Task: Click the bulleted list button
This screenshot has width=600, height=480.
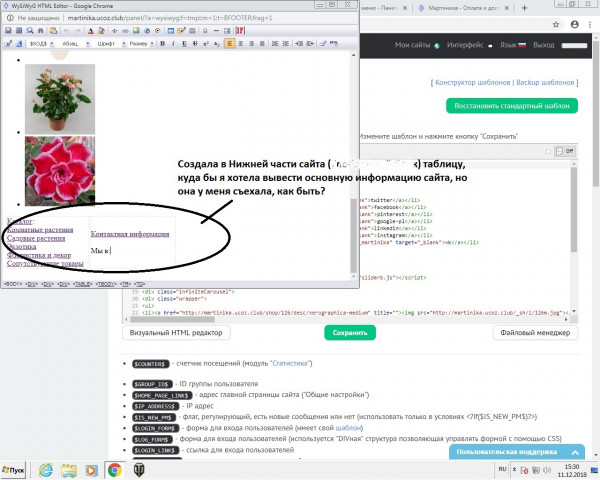Action: click(x=285, y=44)
